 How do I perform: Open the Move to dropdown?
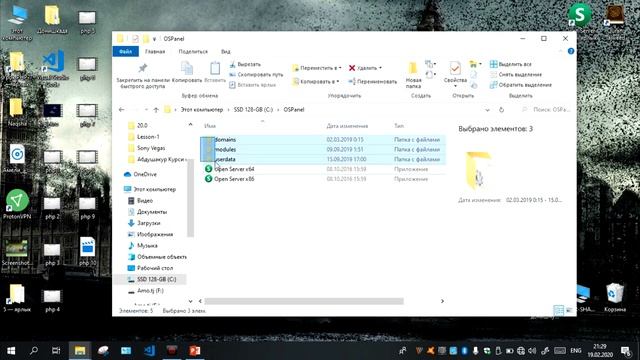pyautogui.click(x=317, y=68)
